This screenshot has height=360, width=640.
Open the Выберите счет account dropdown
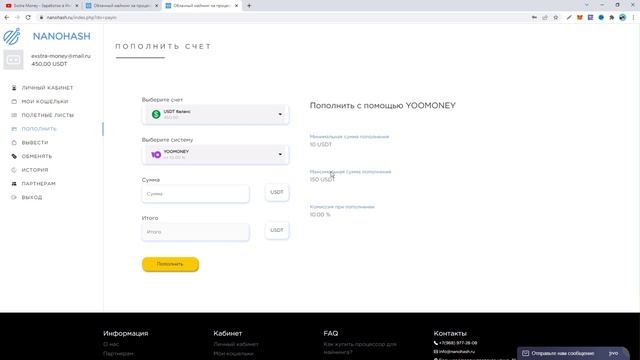(x=216, y=114)
